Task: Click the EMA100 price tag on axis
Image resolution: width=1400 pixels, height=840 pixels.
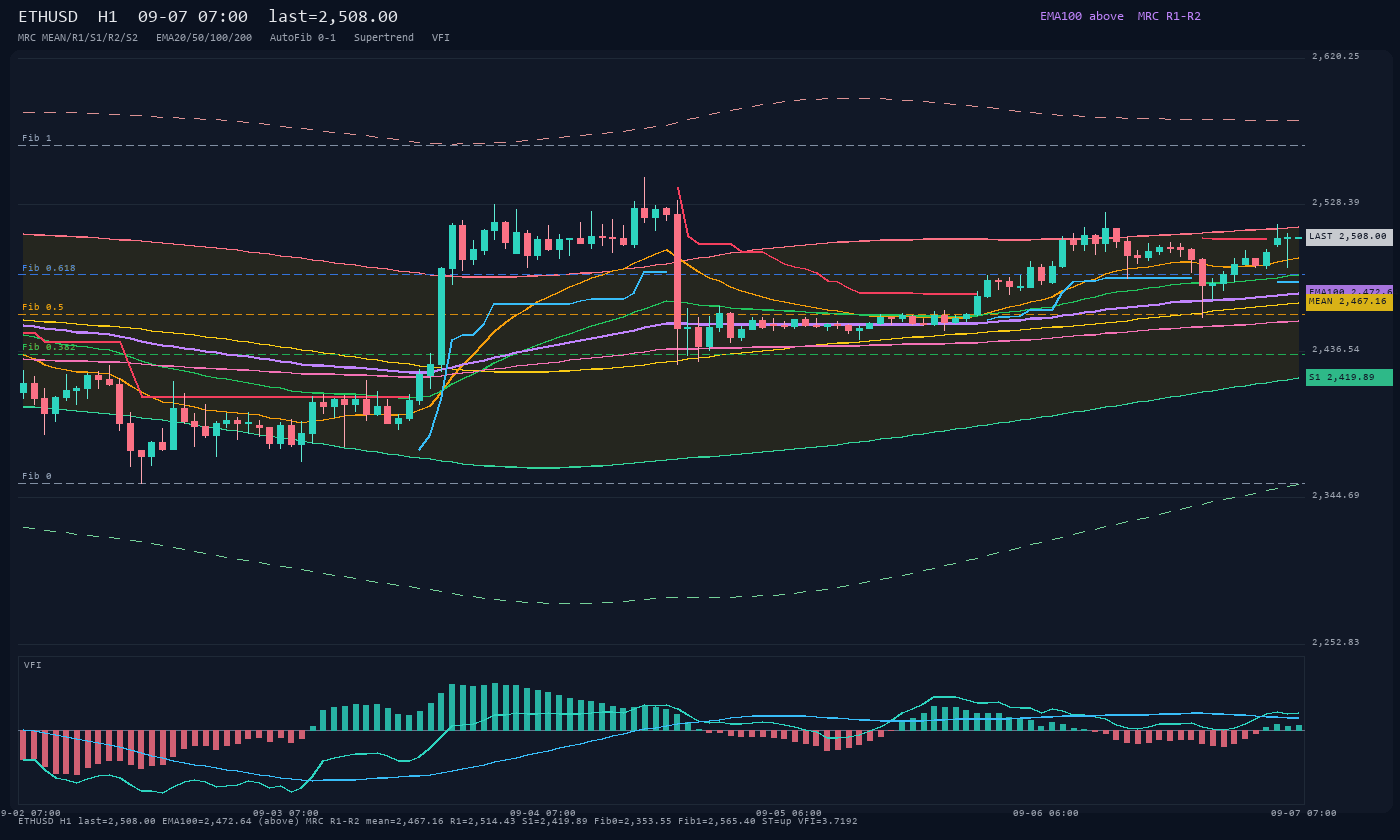Action: pyautogui.click(x=1349, y=290)
